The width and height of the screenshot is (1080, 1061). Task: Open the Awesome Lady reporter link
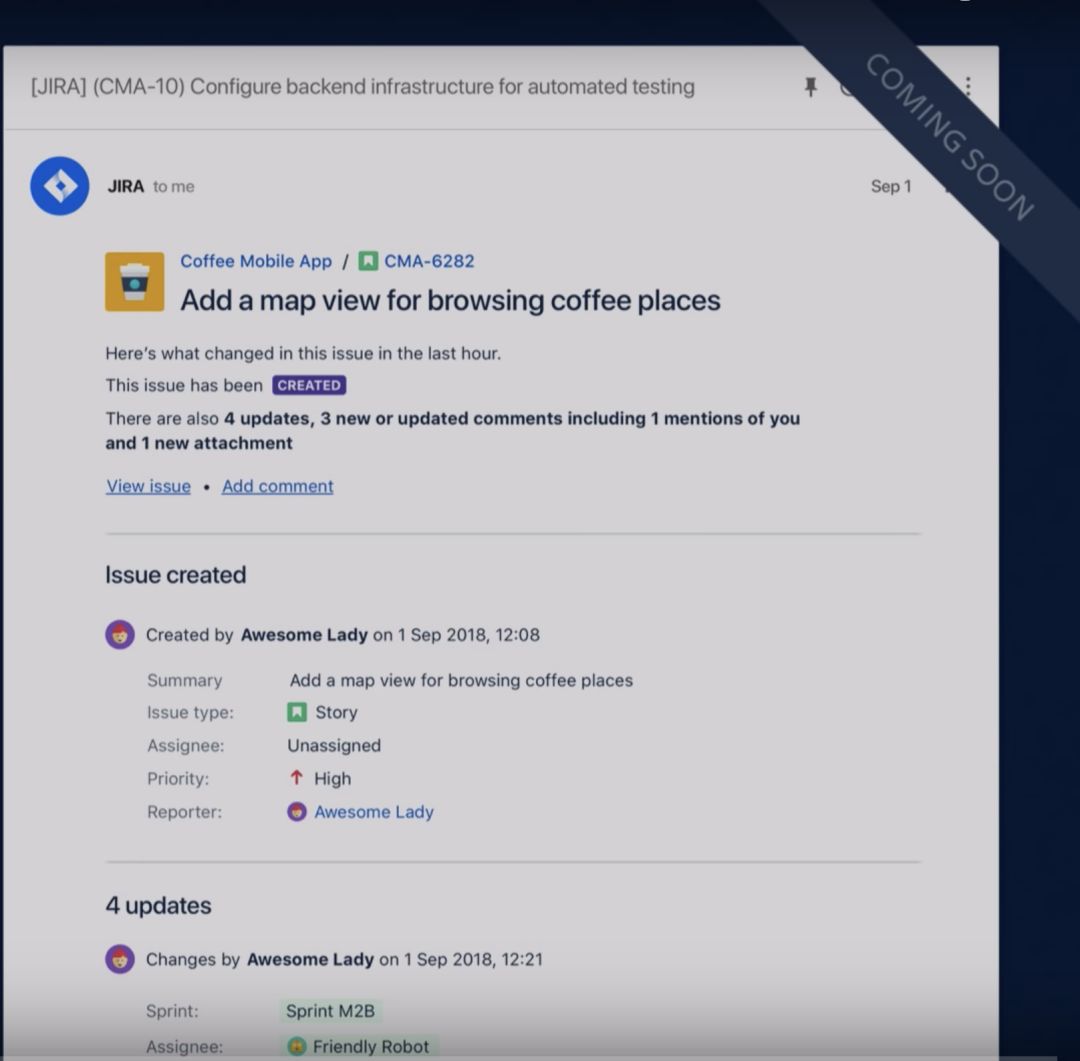pyautogui.click(x=374, y=812)
